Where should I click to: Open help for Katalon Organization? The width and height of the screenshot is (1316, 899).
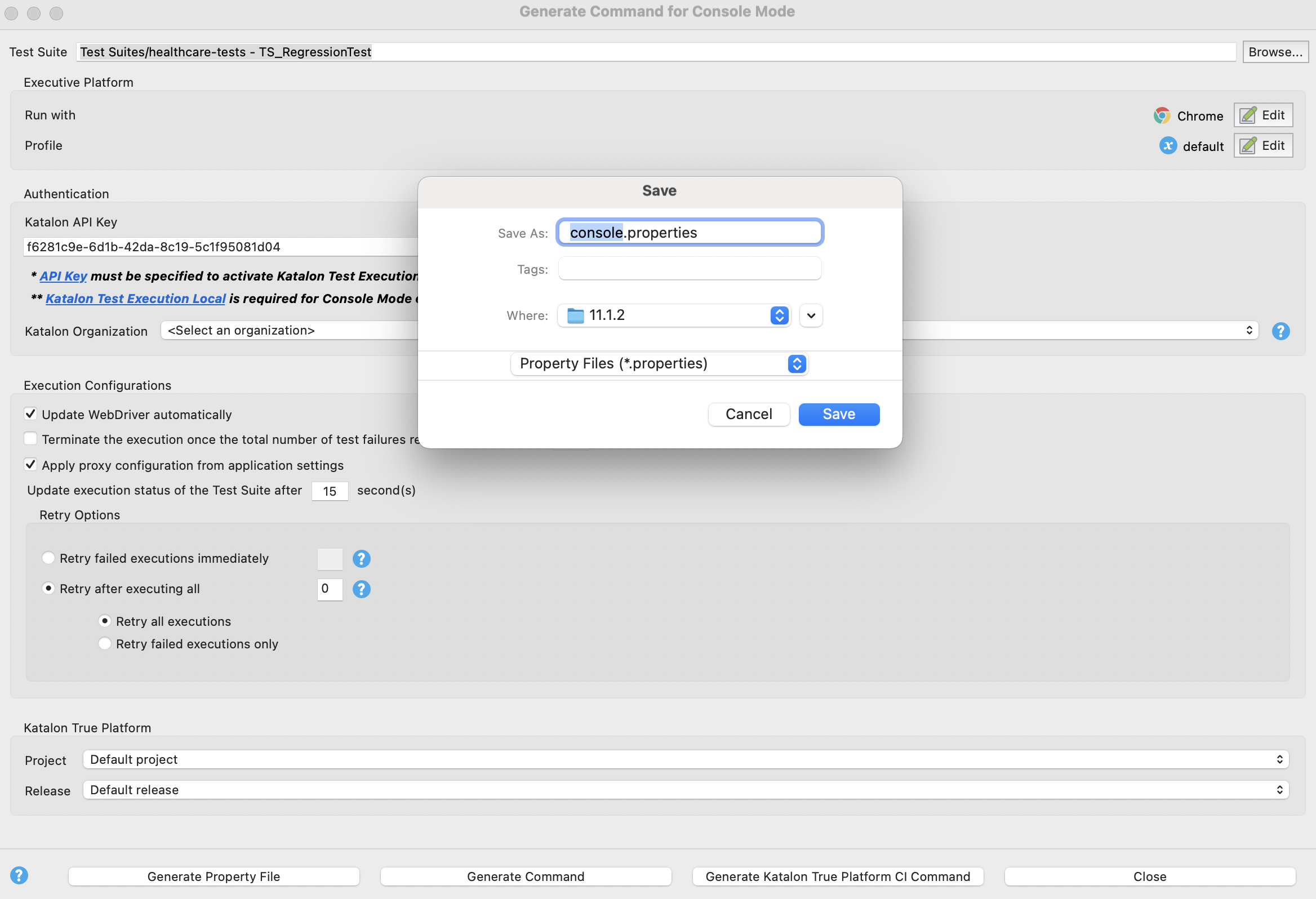(1281, 331)
